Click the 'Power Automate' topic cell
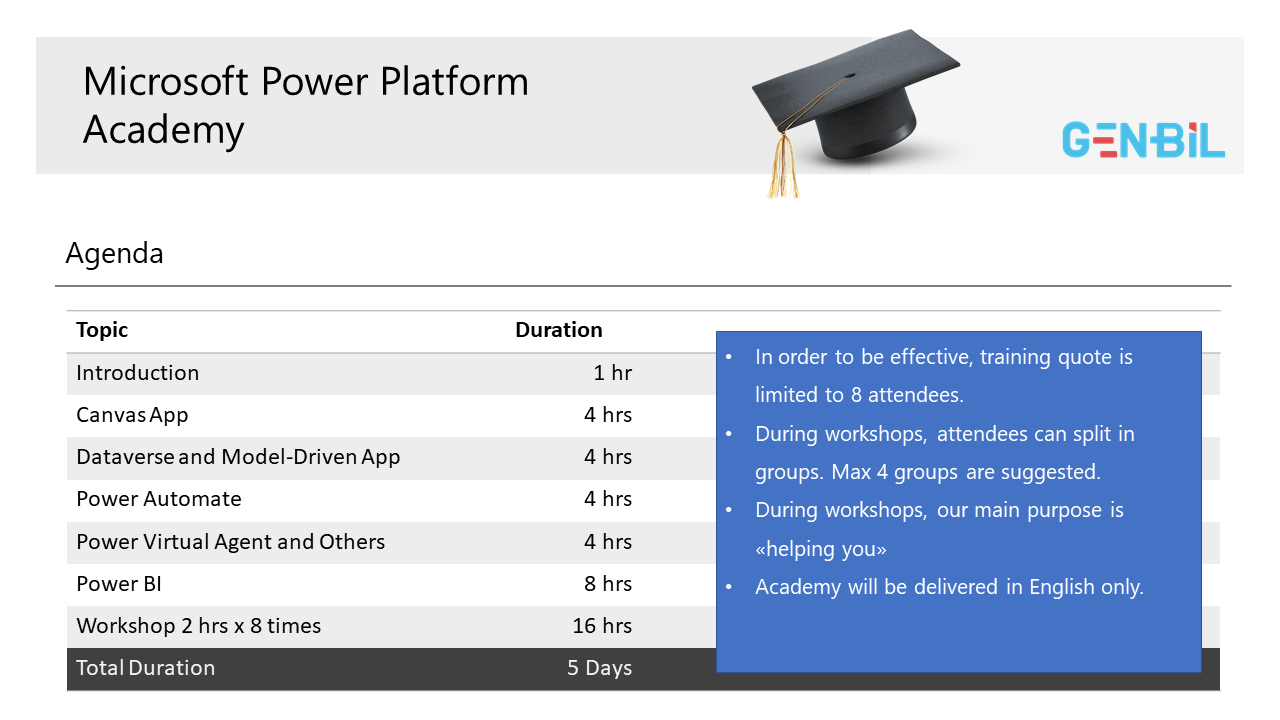This screenshot has width=1280, height=720. [159, 499]
